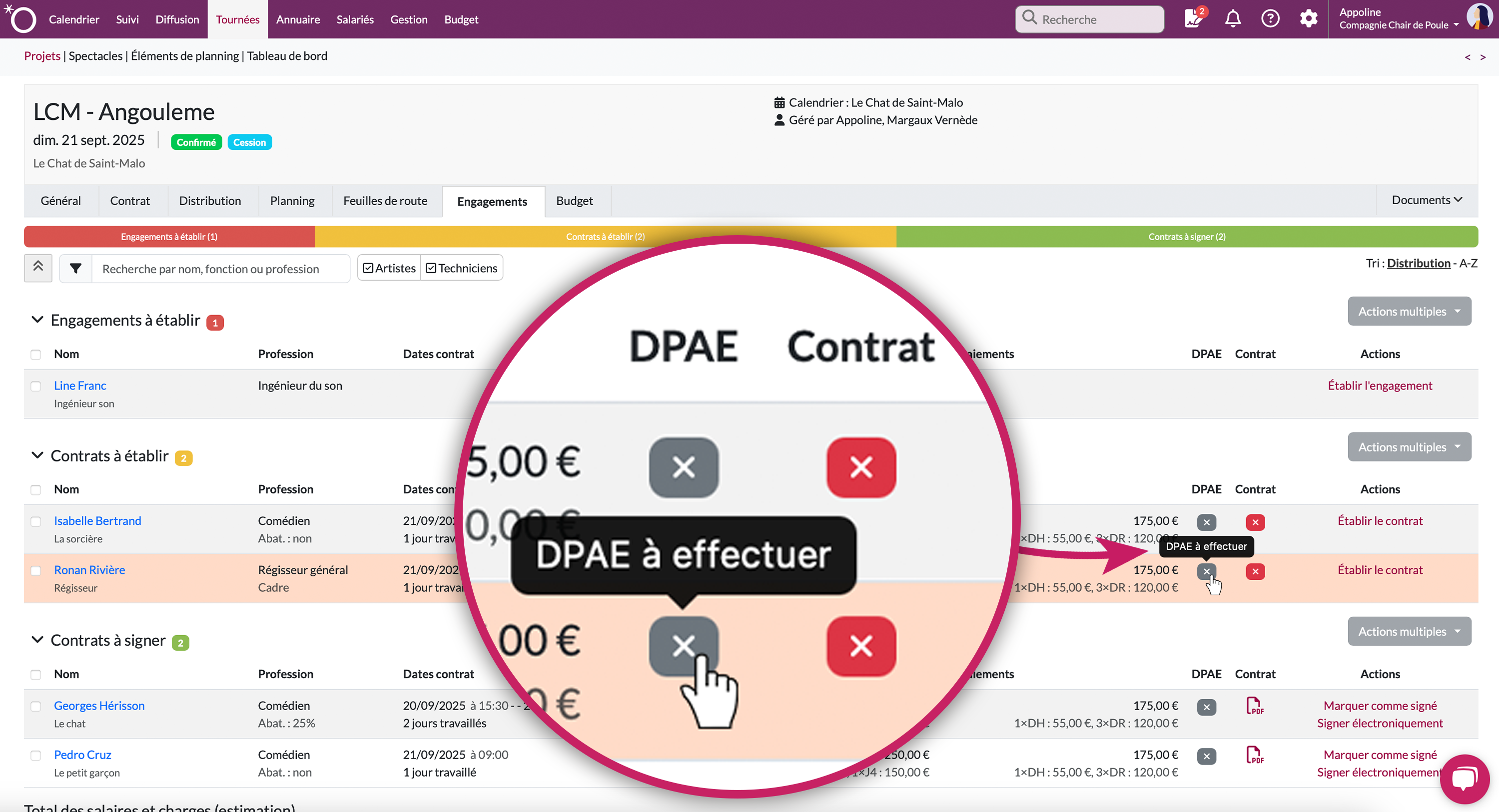This screenshot has height=812, width=1499.
Task: Click Signer électroniquement for Georges Hérisson
Action: [x=1380, y=723]
